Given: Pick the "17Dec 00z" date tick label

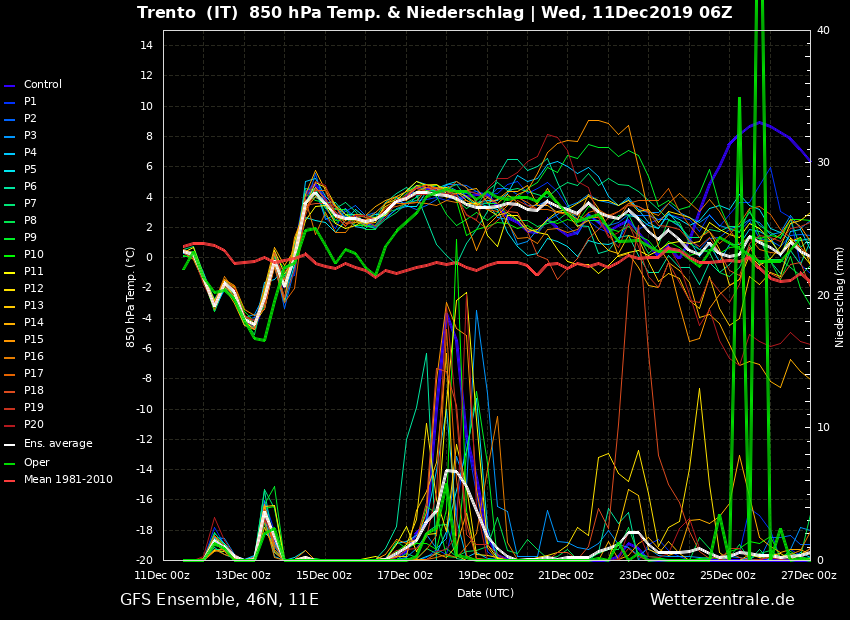Looking at the screenshot, I should 404,576.
